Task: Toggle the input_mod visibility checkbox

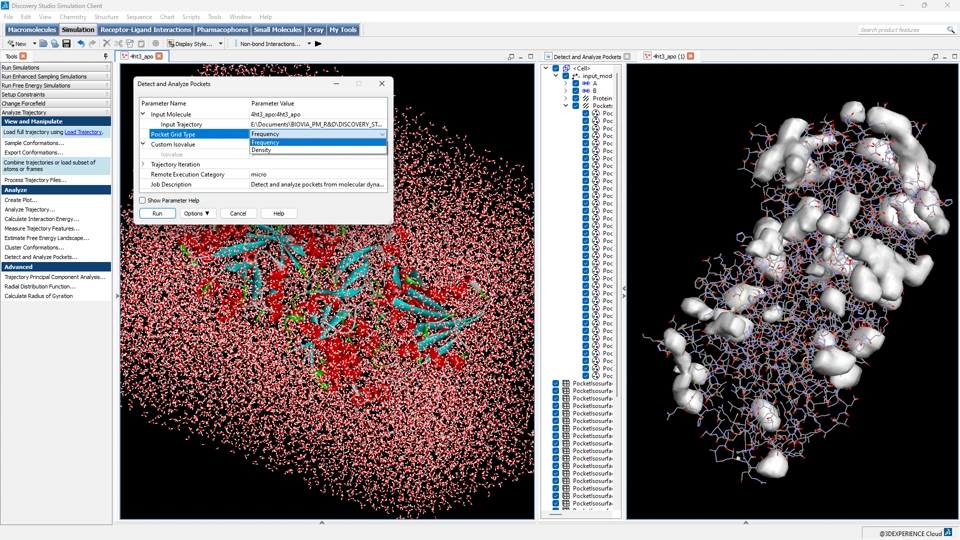Action: pos(566,76)
